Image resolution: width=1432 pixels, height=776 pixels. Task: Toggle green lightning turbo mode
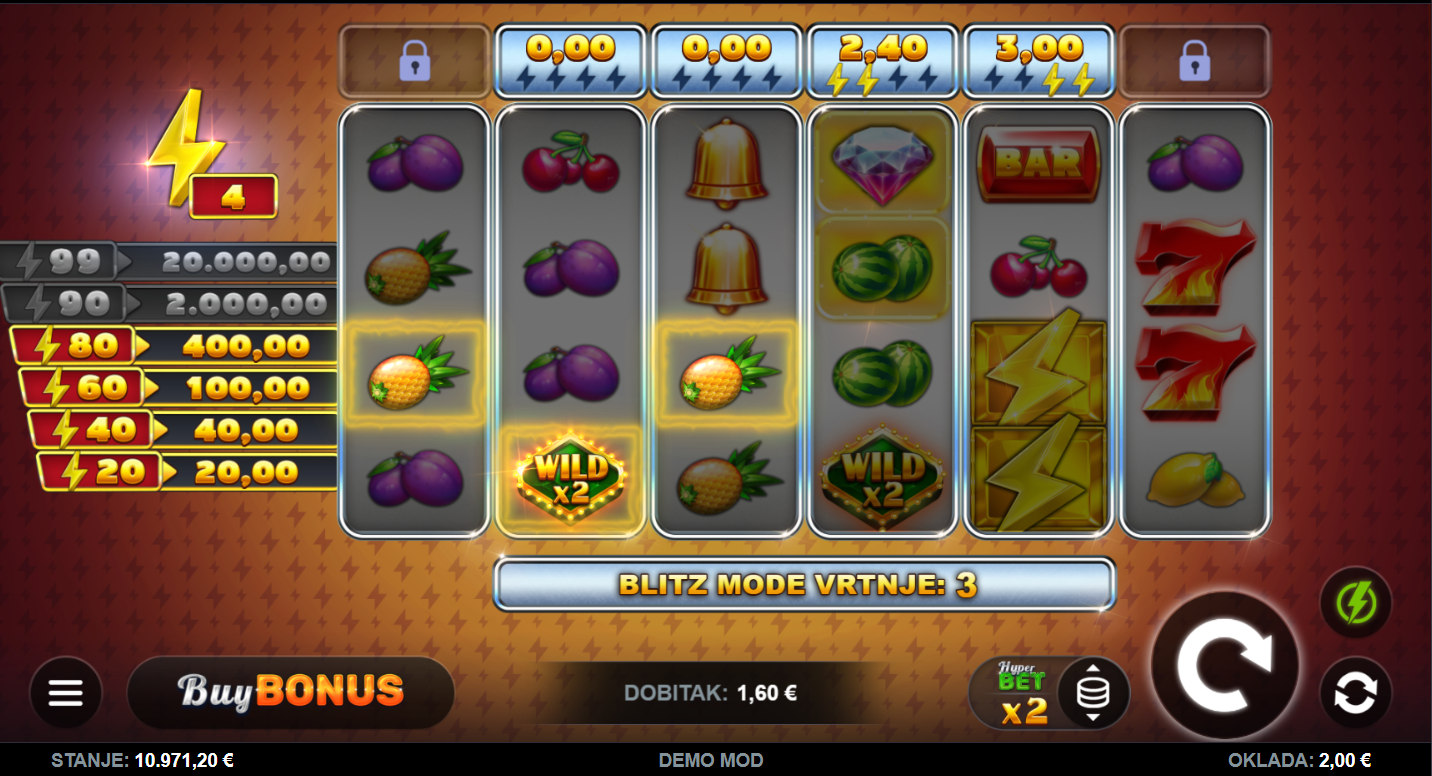[1356, 603]
